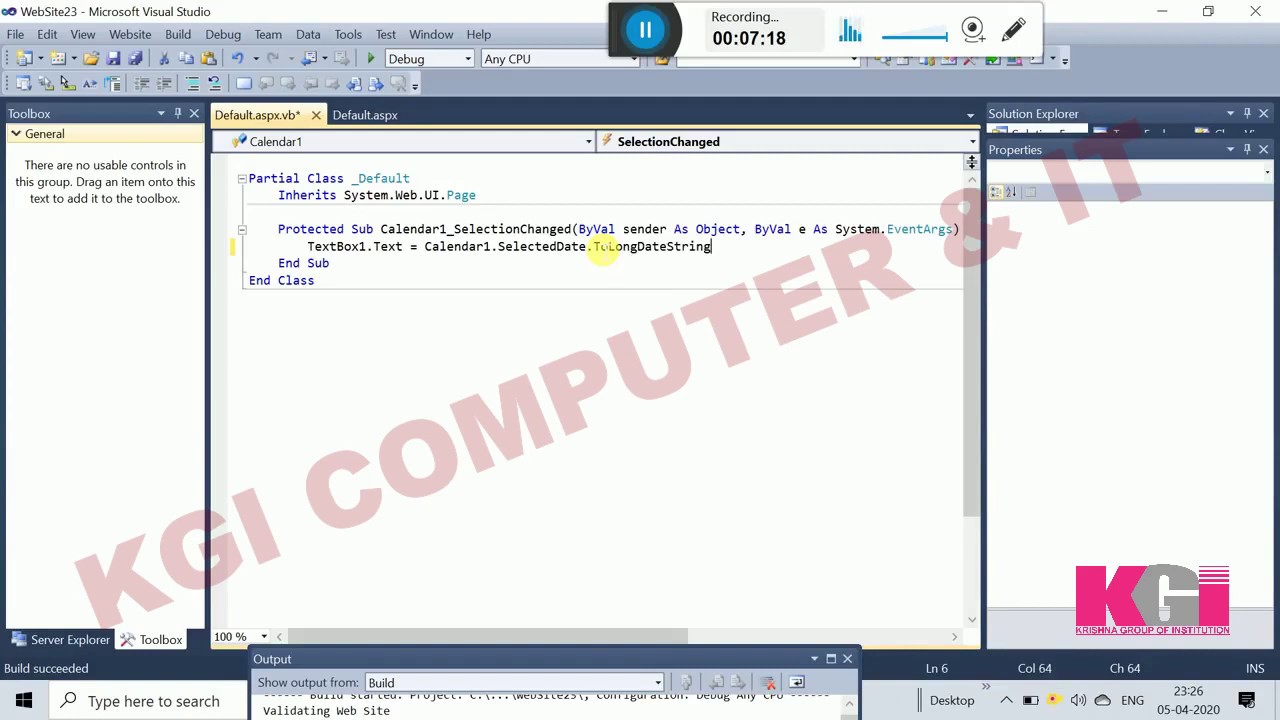
Task: Open the Window menu
Action: point(431,34)
